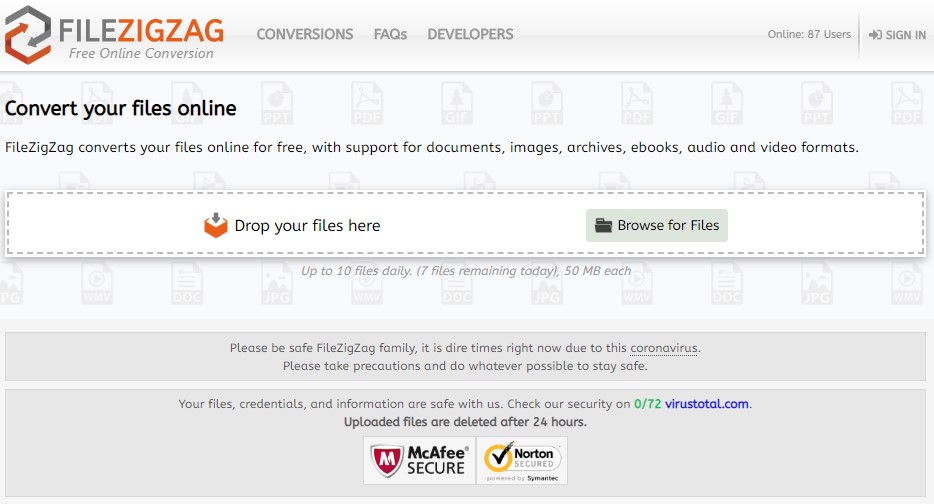Click the Norton SECURED badge
This screenshot has width=934, height=504.
522,461
